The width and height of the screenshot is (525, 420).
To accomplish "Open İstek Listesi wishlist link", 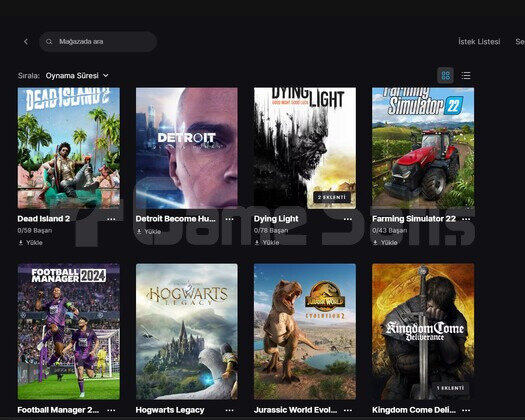I will [479, 42].
